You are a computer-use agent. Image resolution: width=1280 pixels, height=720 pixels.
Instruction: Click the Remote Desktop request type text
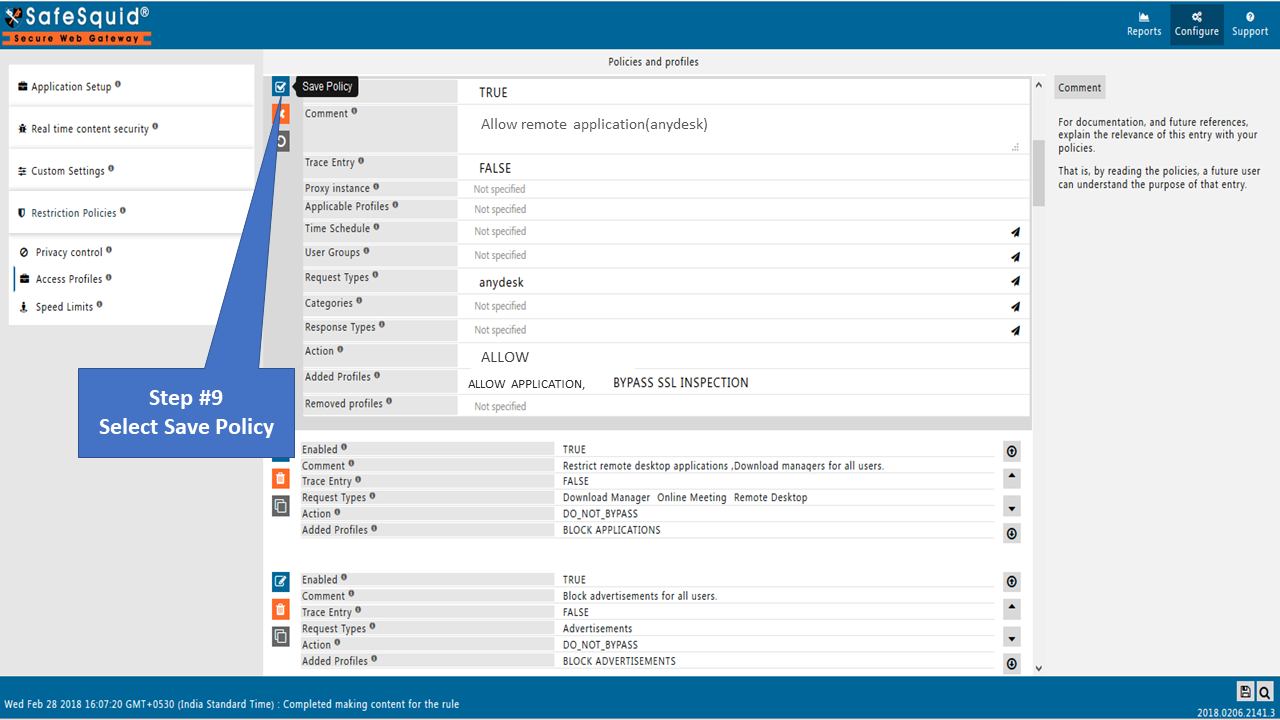pyautogui.click(x=770, y=497)
